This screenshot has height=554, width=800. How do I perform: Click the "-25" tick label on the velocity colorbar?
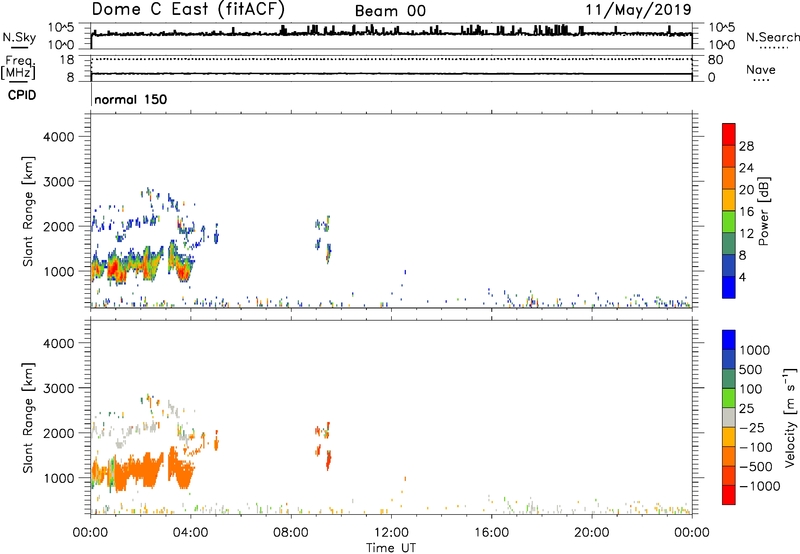752,427
